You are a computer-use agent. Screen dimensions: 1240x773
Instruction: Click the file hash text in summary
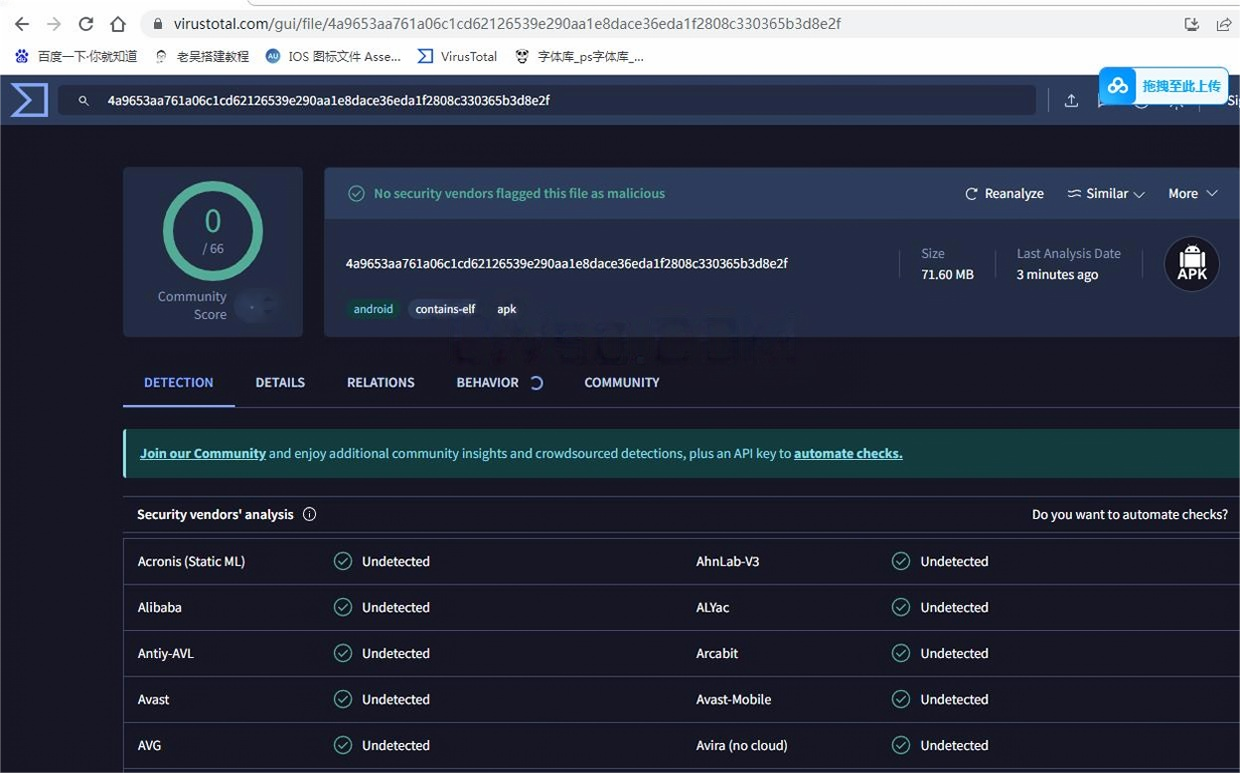coord(567,264)
